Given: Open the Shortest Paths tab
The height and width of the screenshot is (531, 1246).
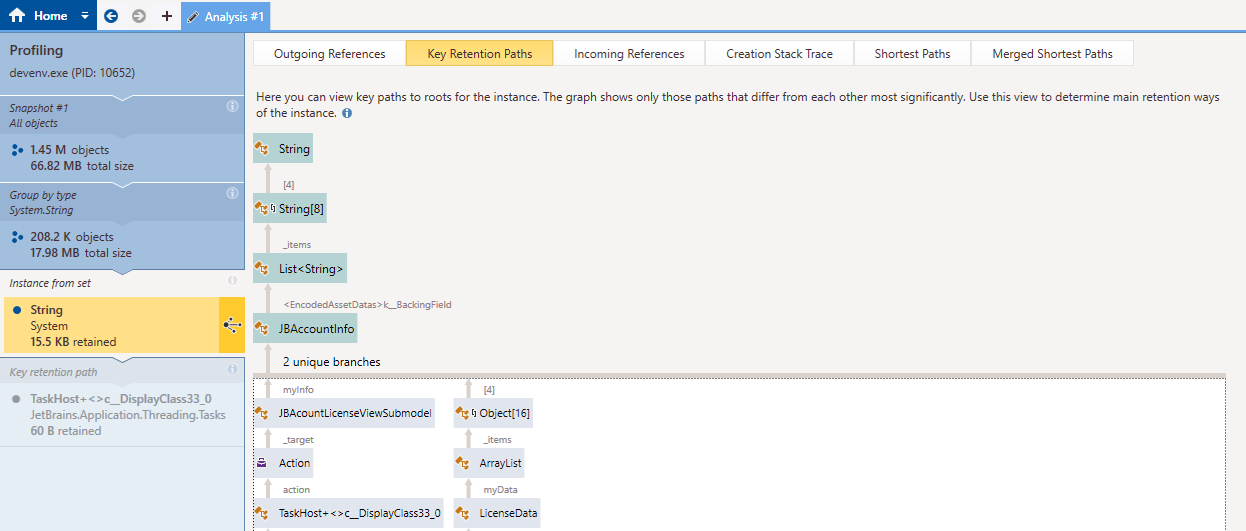Looking at the screenshot, I should pyautogui.click(x=912, y=54).
